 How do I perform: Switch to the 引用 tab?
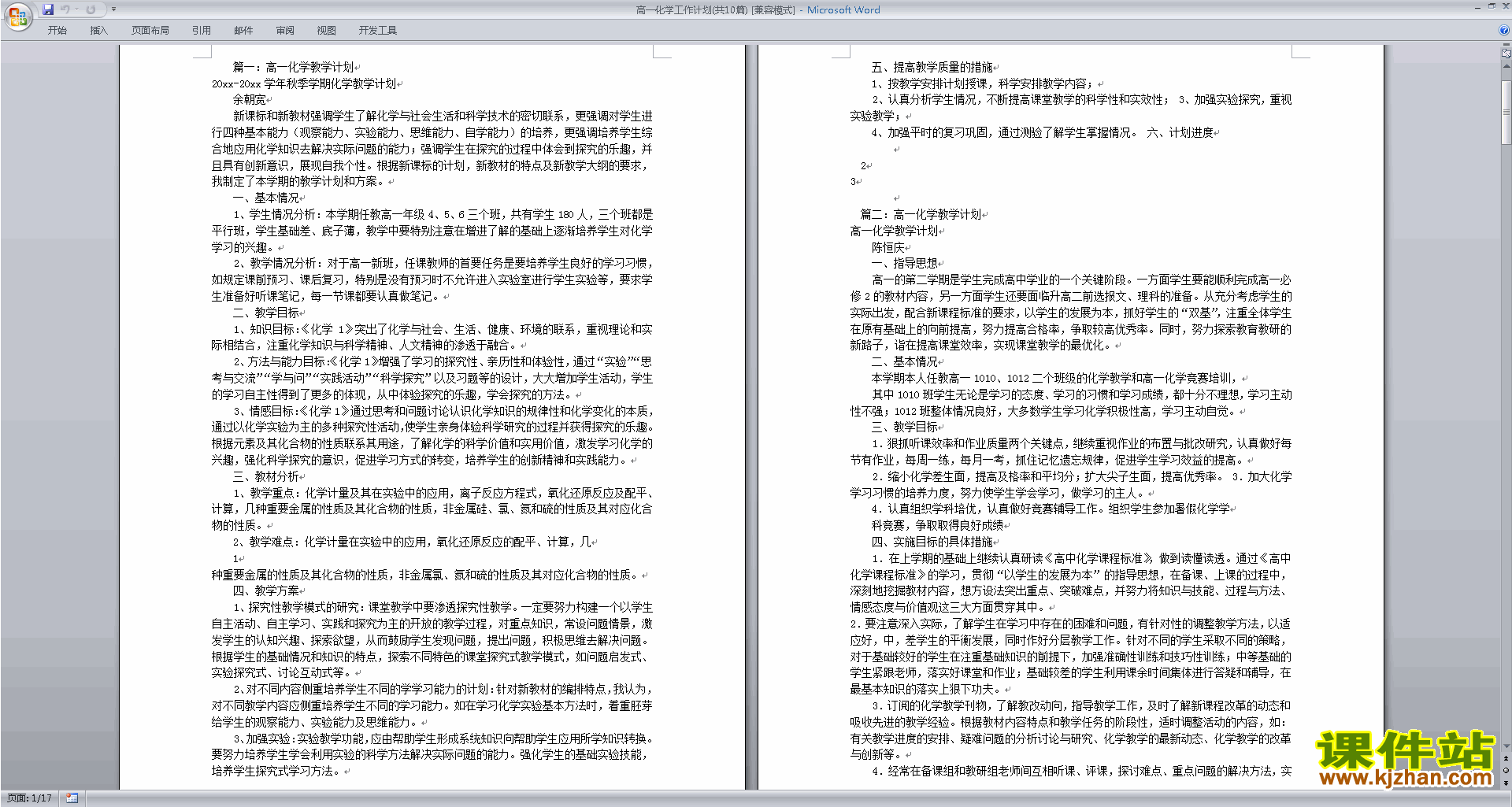(202, 30)
